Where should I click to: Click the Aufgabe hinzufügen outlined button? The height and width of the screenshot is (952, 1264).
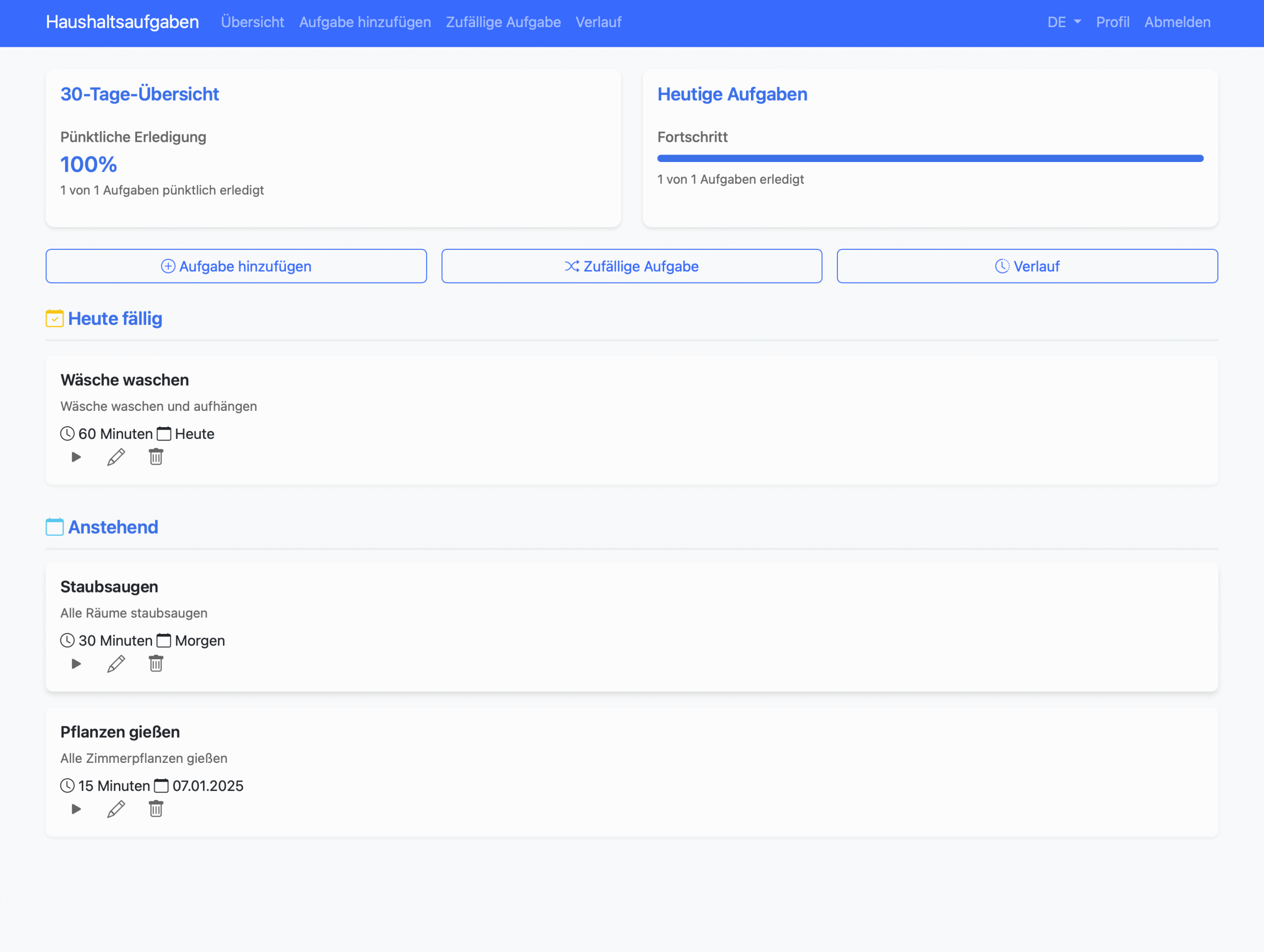pos(236,266)
